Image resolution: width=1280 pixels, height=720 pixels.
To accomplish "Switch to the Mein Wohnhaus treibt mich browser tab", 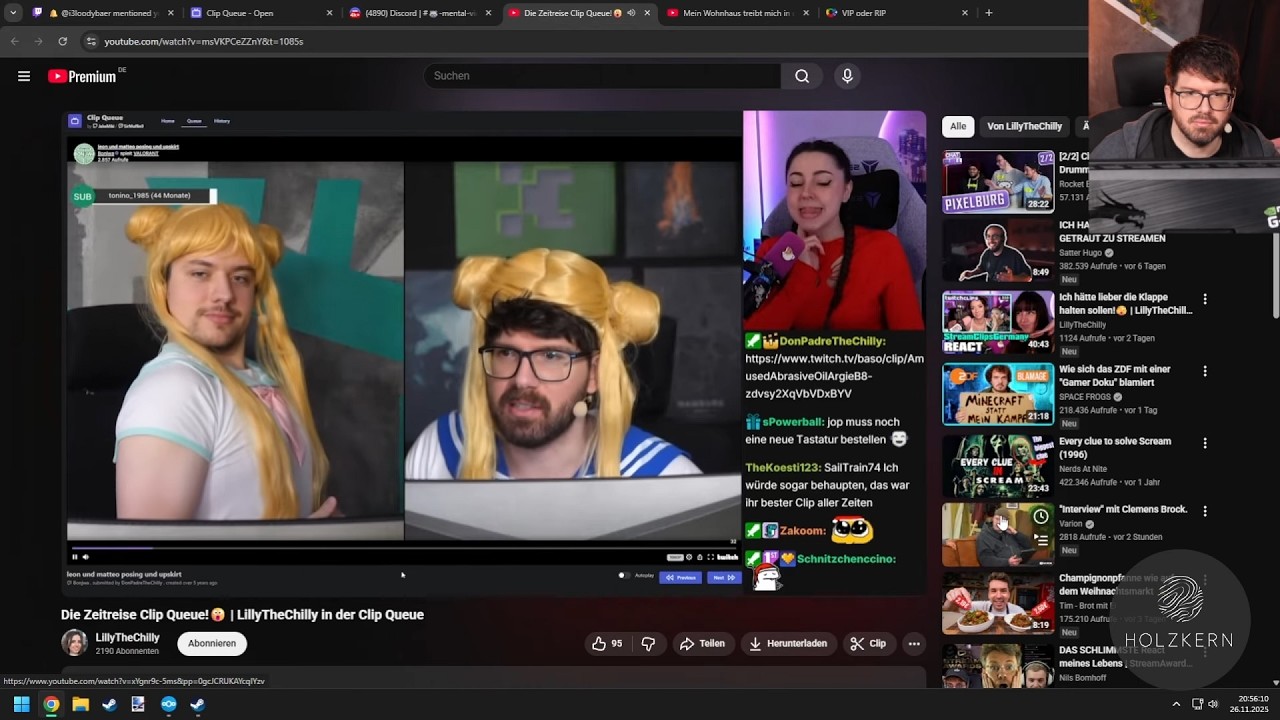I will point(740,13).
